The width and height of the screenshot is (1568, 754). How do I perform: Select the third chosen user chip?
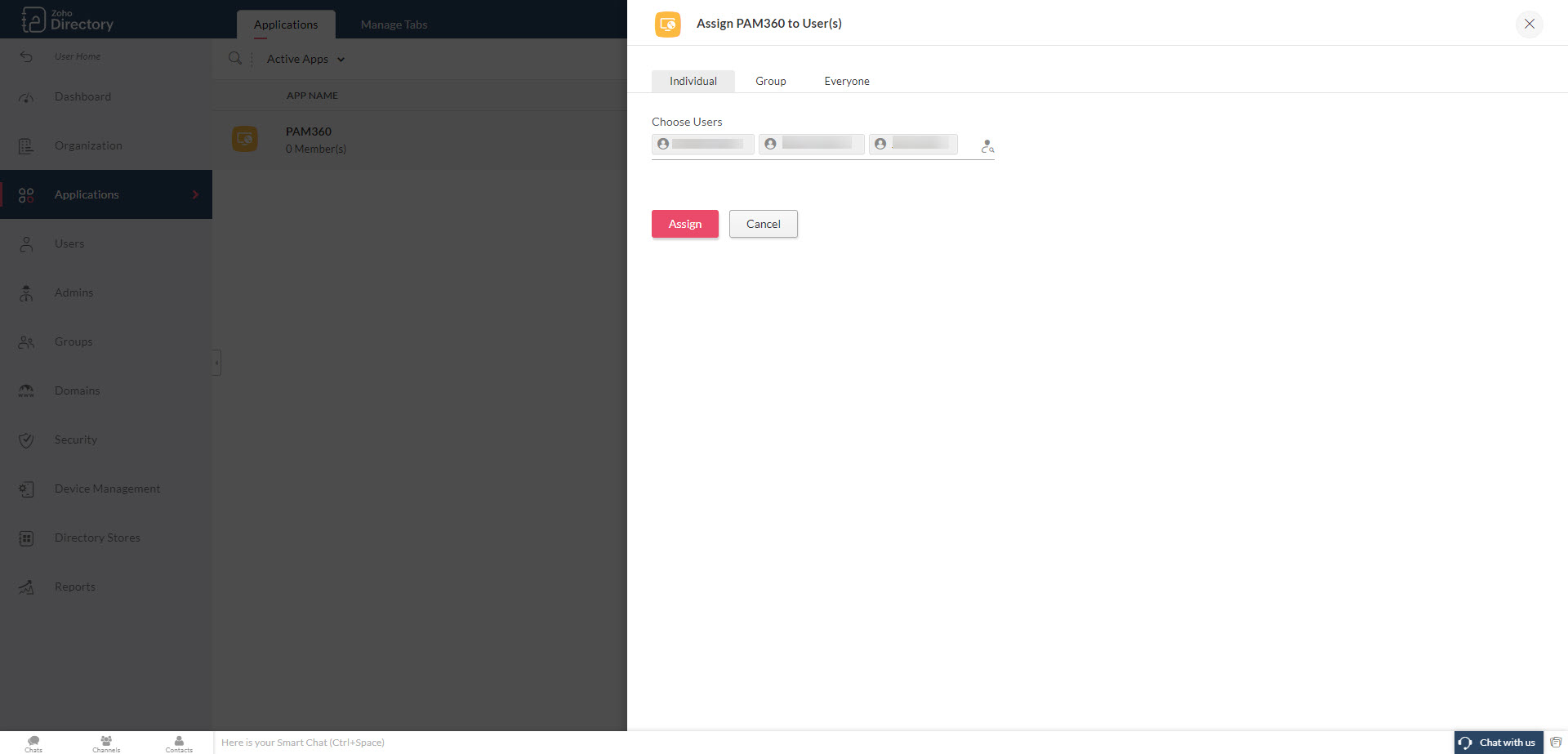(x=914, y=145)
